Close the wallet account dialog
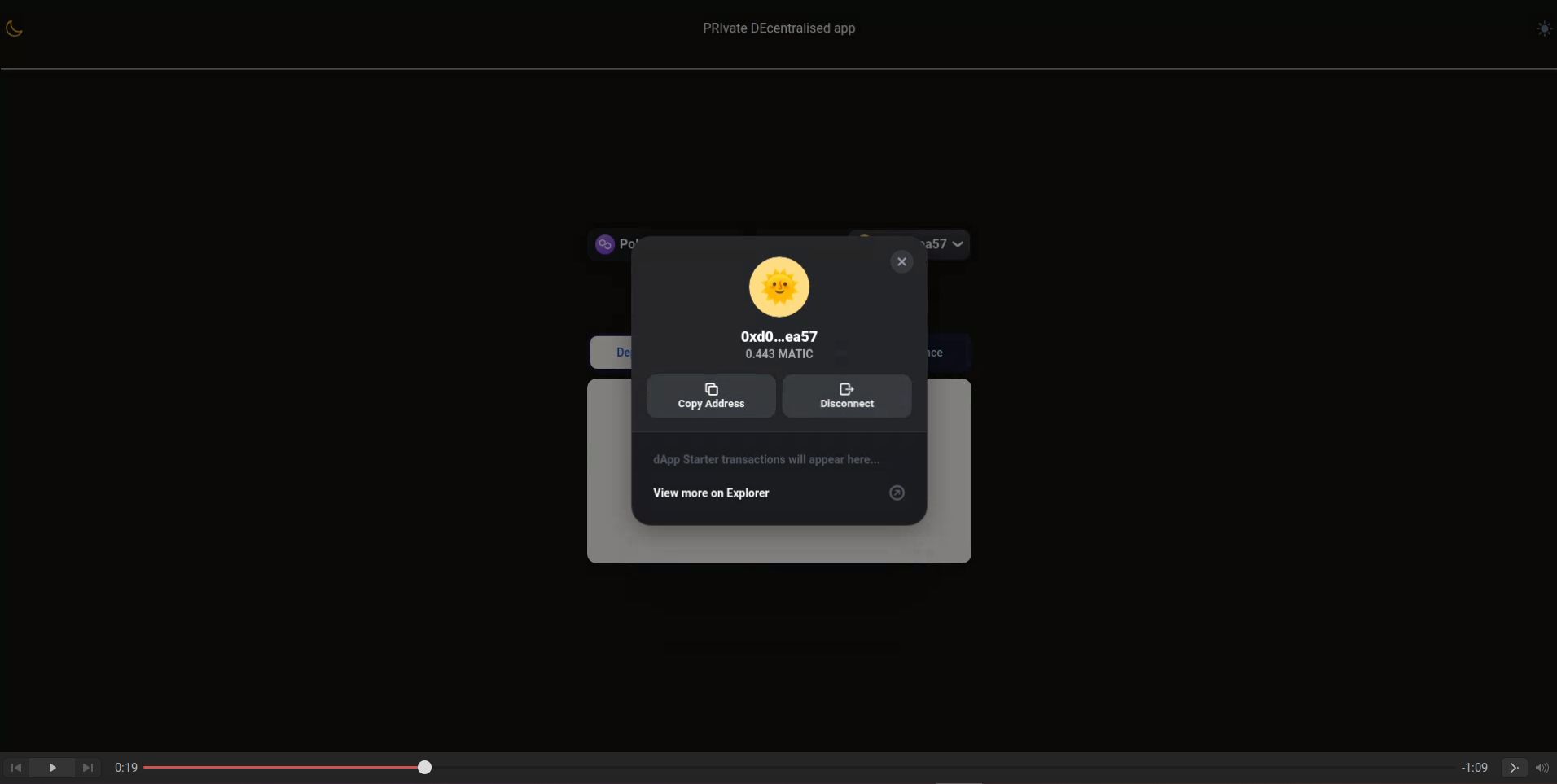1557x784 pixels. 901,261
